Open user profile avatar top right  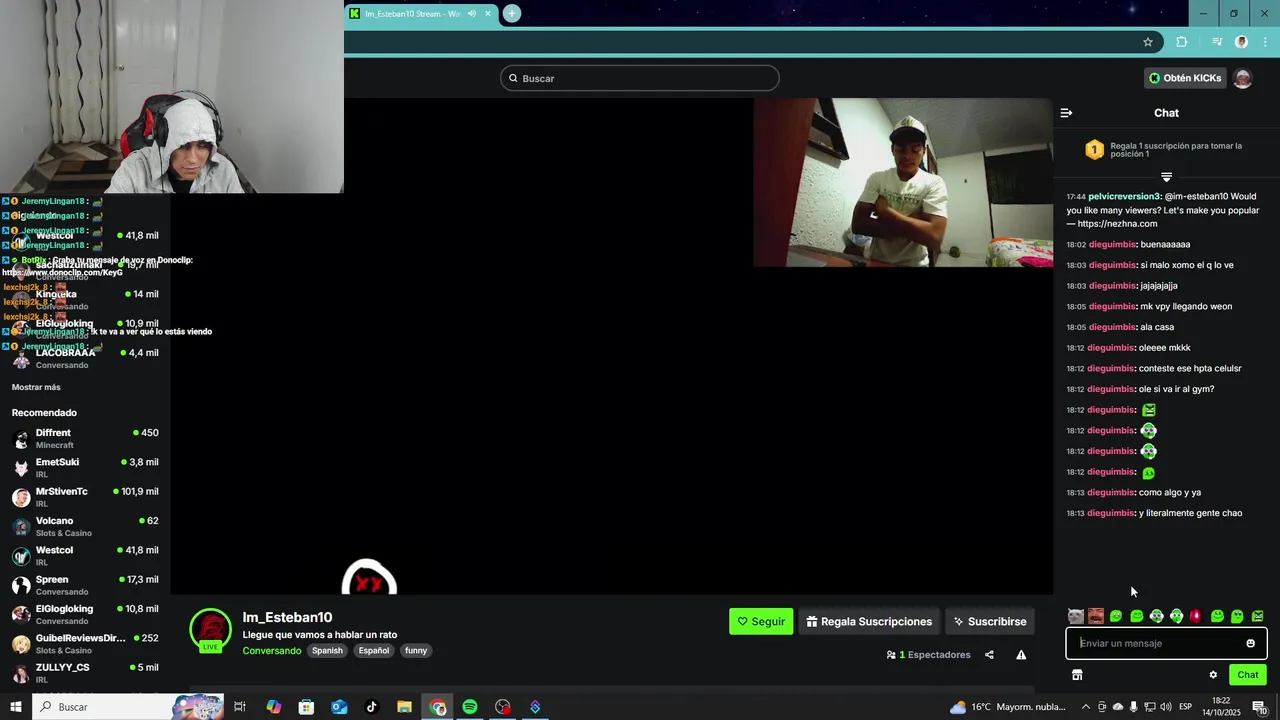tap(1242, 78)
